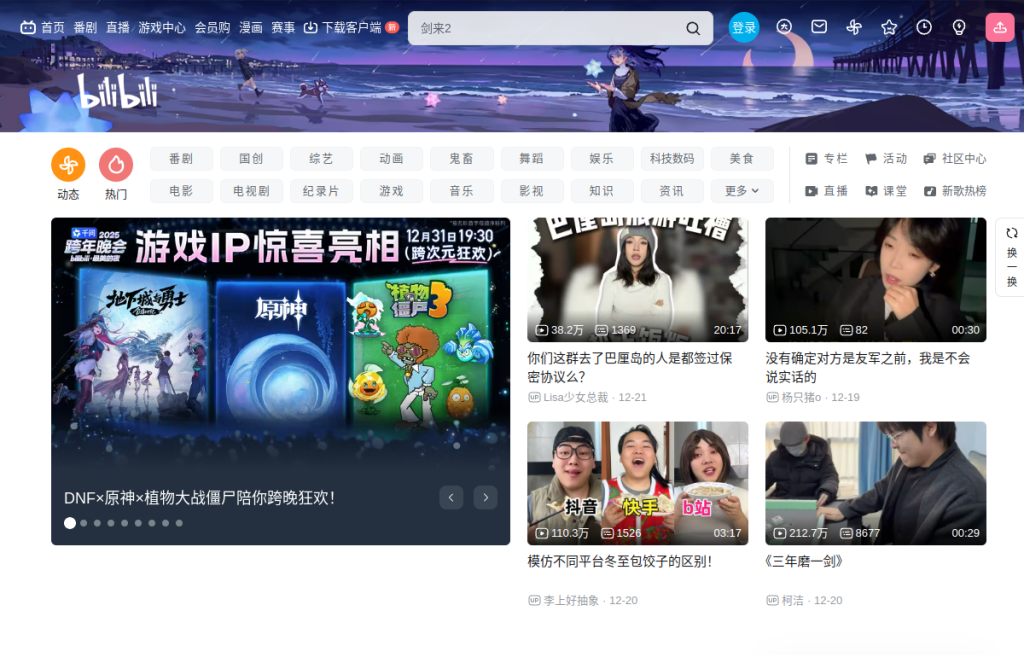Select the 舞蹈 category chip
The height and width of the screenshot is (655, 1024).
tap(532, 159)
